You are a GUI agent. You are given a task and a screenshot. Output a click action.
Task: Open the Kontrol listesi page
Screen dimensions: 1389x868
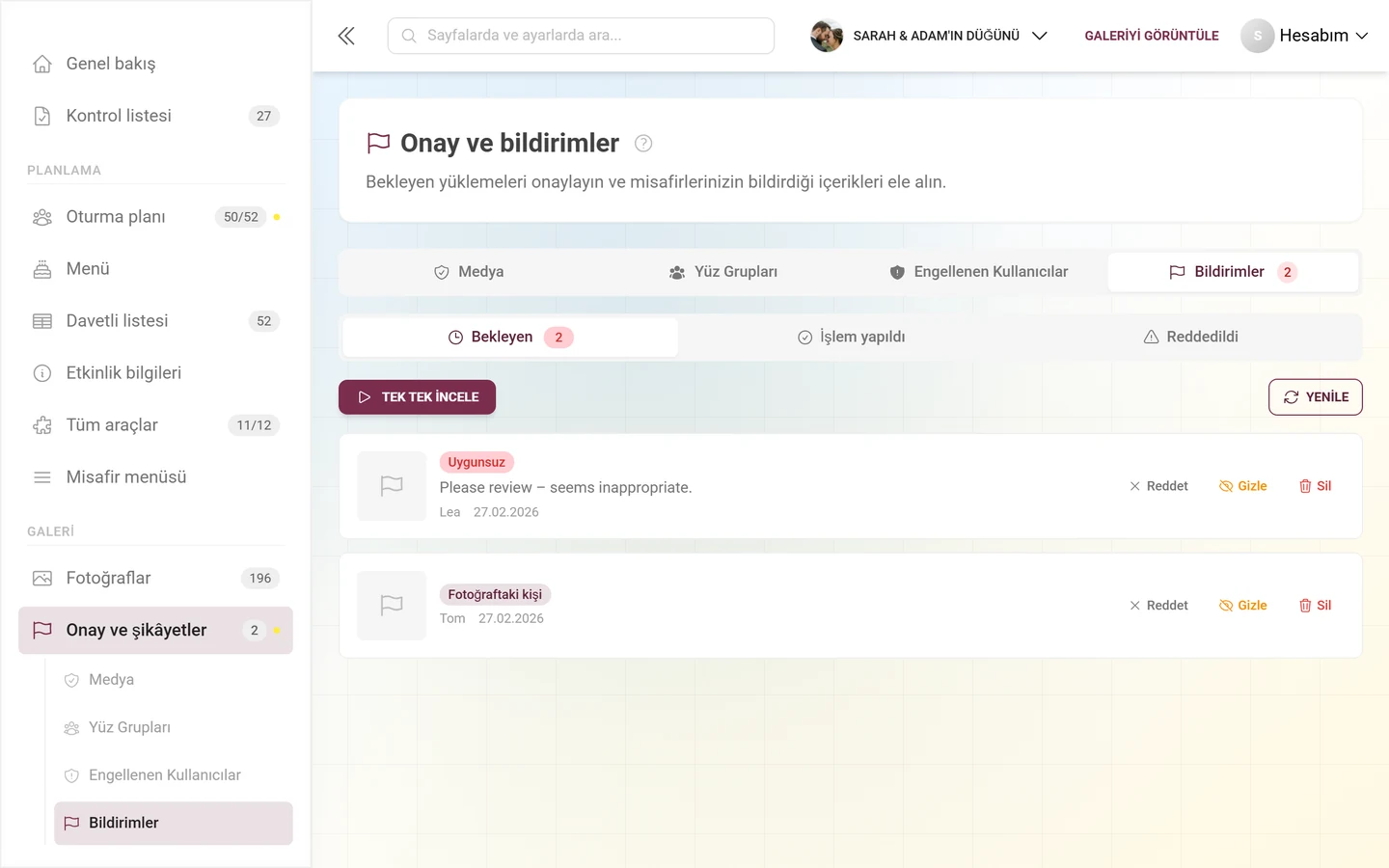155,116
